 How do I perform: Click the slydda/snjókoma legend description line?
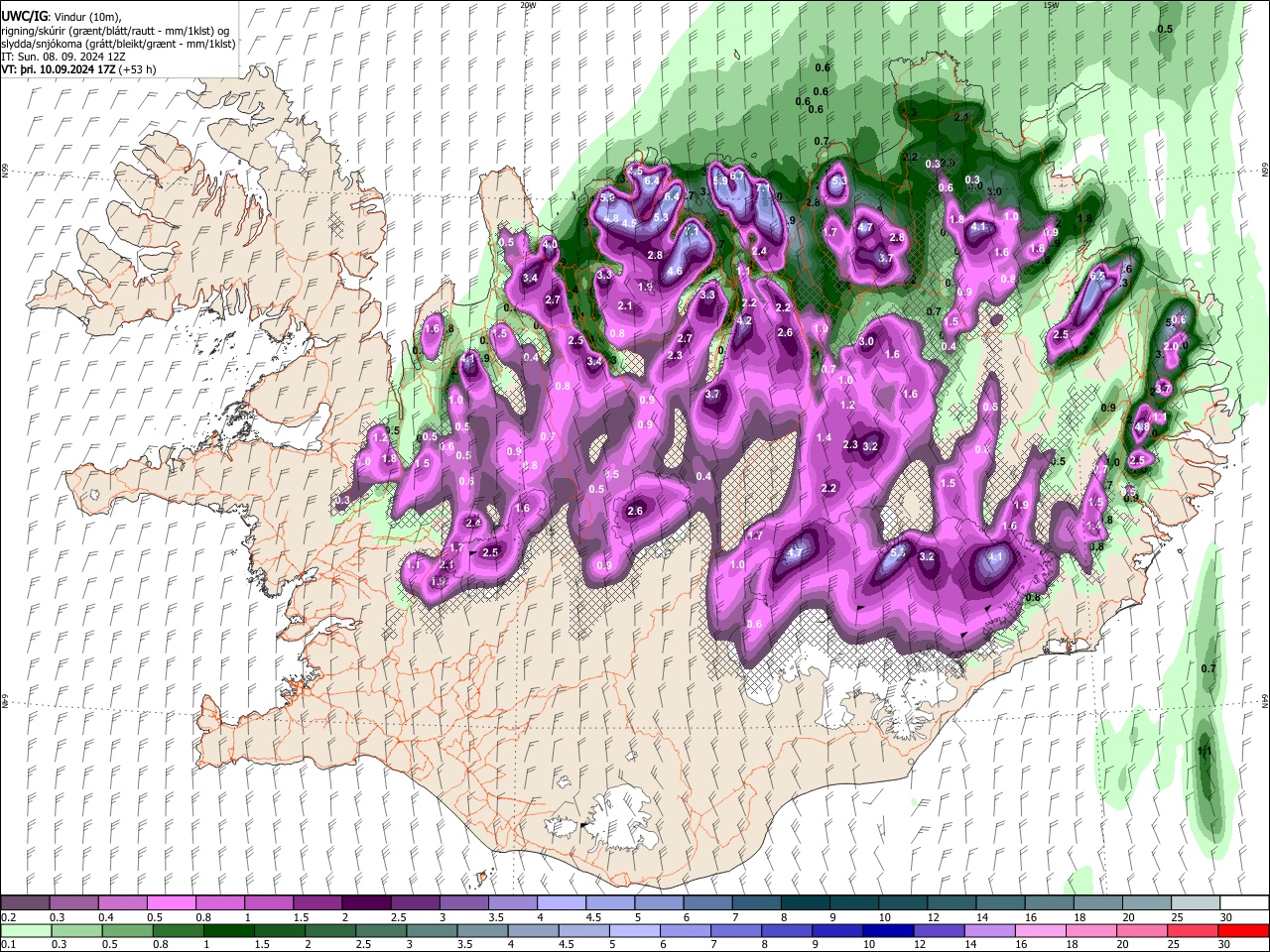[118, 44]
